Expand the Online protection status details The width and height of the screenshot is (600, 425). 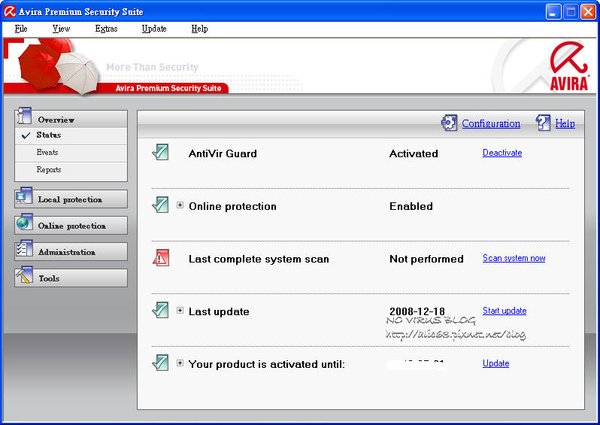(x=180, y=205)
